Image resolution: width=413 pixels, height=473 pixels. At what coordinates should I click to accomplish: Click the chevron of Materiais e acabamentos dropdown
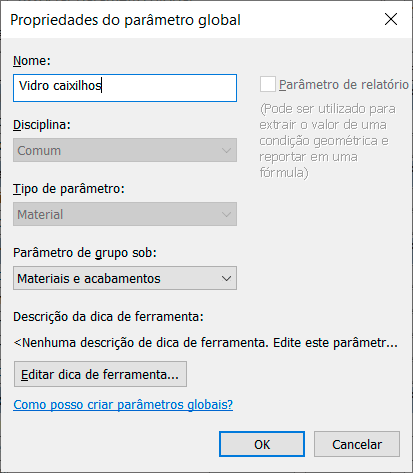[226, 278]
